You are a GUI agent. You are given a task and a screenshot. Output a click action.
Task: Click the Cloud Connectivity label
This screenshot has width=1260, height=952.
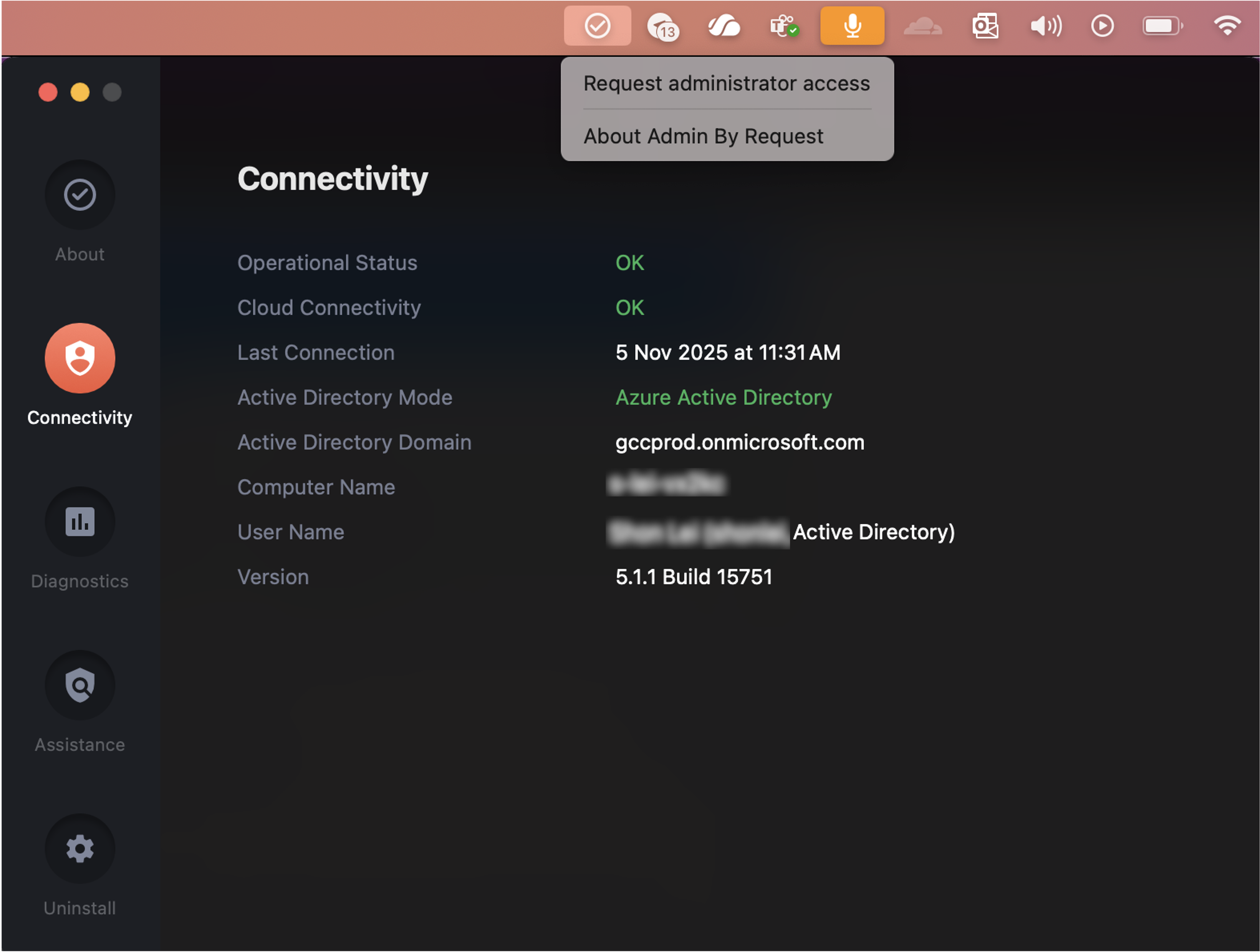click(329, 308)
